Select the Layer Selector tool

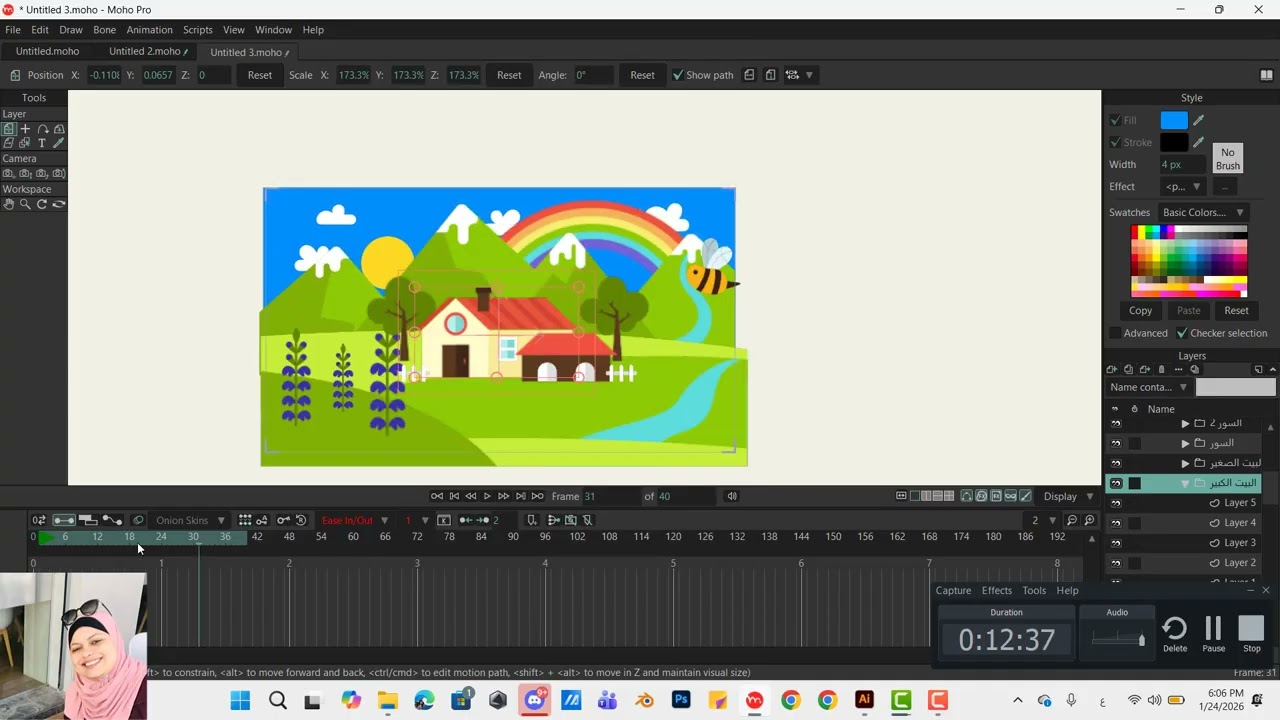tap(25, 143)
